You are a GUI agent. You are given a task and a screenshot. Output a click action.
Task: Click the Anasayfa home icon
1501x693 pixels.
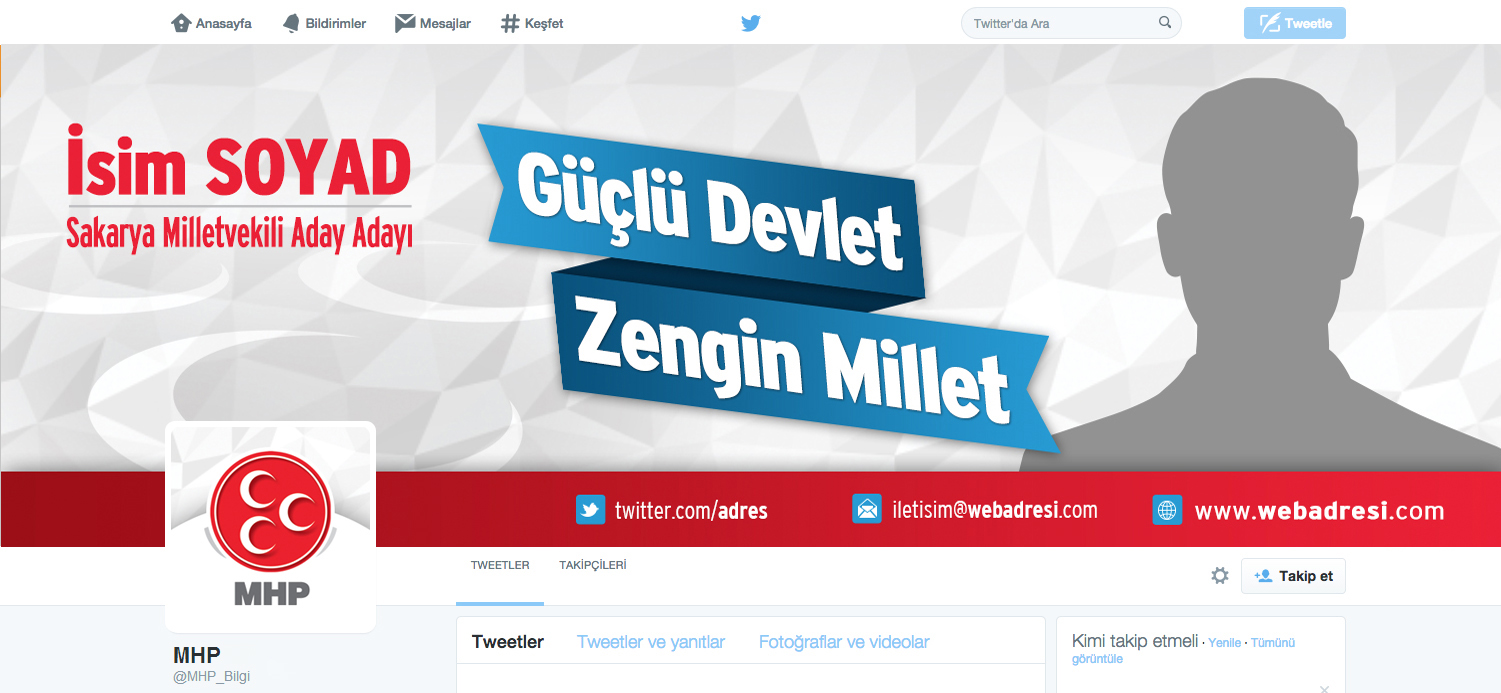click(x=181, y=23)
